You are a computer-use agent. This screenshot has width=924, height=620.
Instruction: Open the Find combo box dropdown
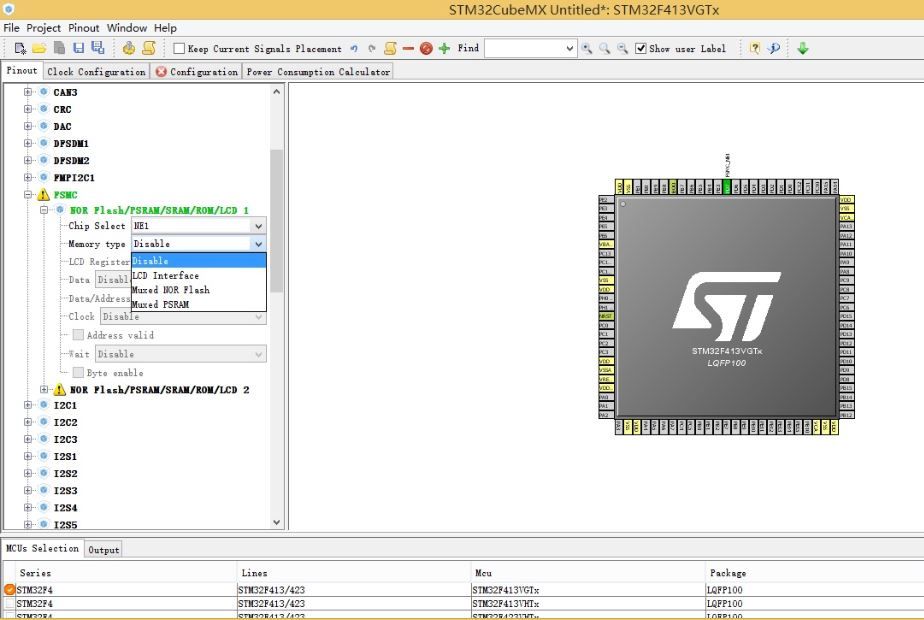pos(569,48)
